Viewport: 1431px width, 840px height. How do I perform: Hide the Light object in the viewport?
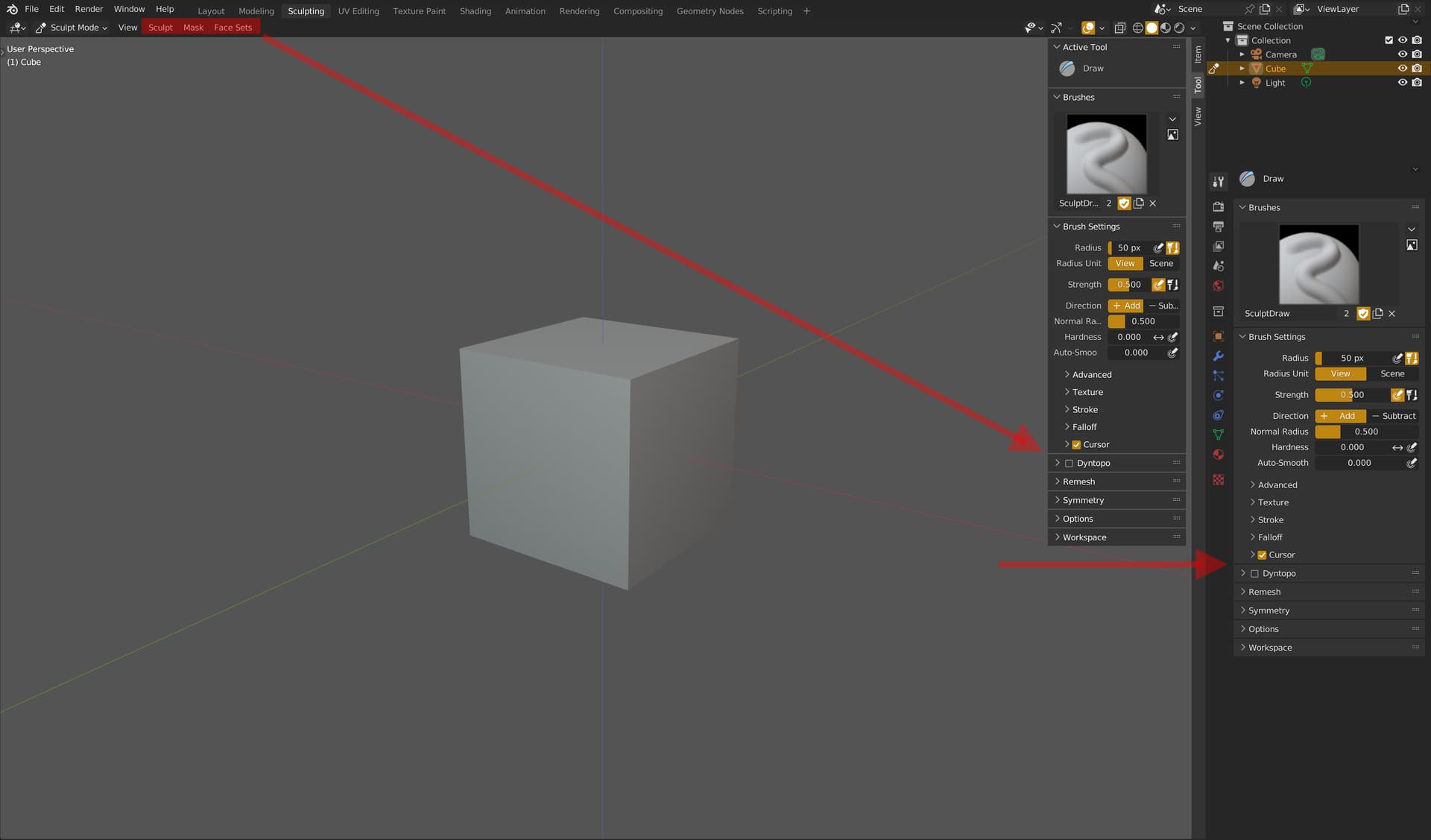1404,82
